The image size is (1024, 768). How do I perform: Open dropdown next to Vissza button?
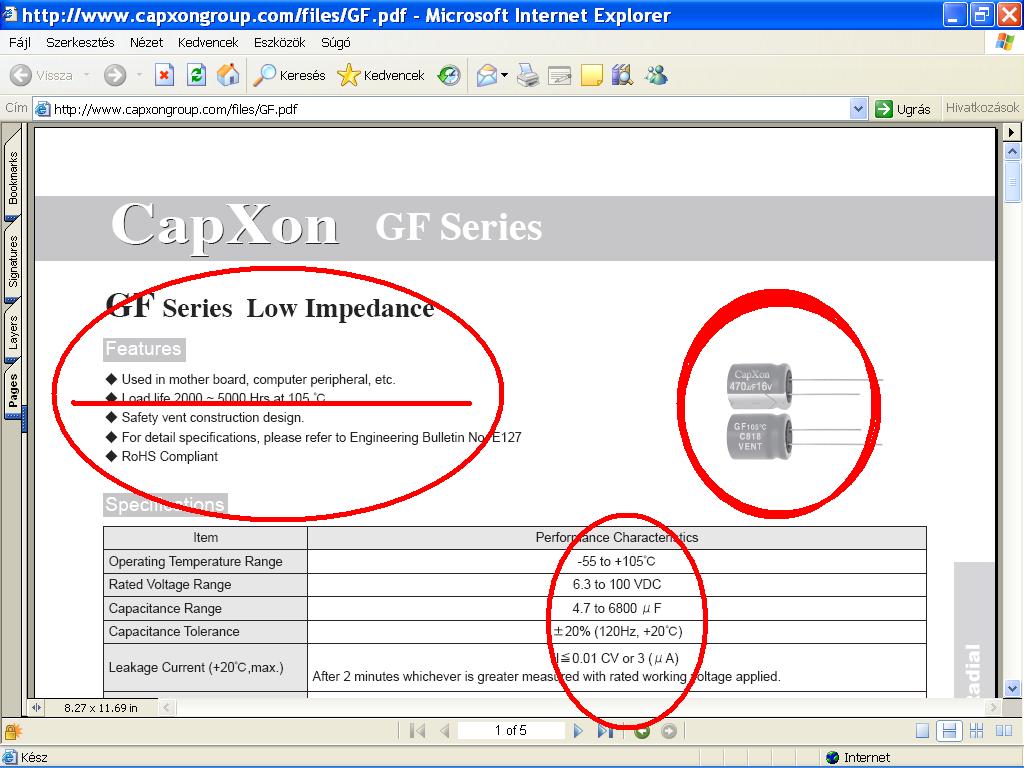point(86,76)
